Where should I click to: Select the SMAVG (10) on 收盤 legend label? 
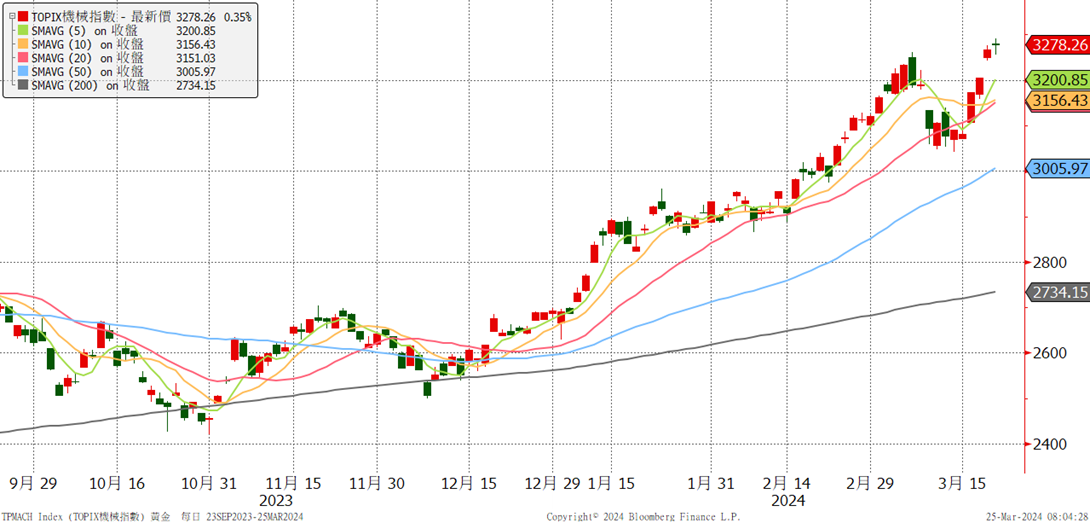pyautogui.click(x=86, y=43)
